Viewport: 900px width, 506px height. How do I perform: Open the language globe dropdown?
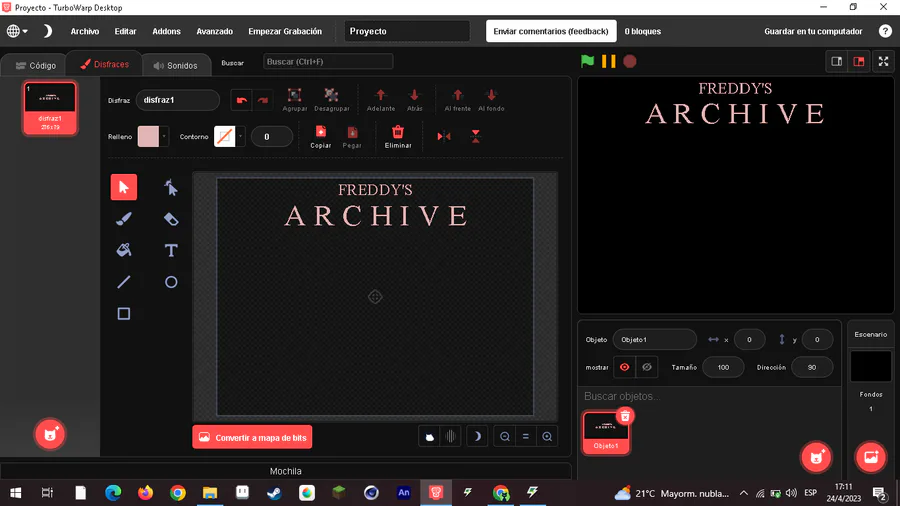click(x=17, y=31)
